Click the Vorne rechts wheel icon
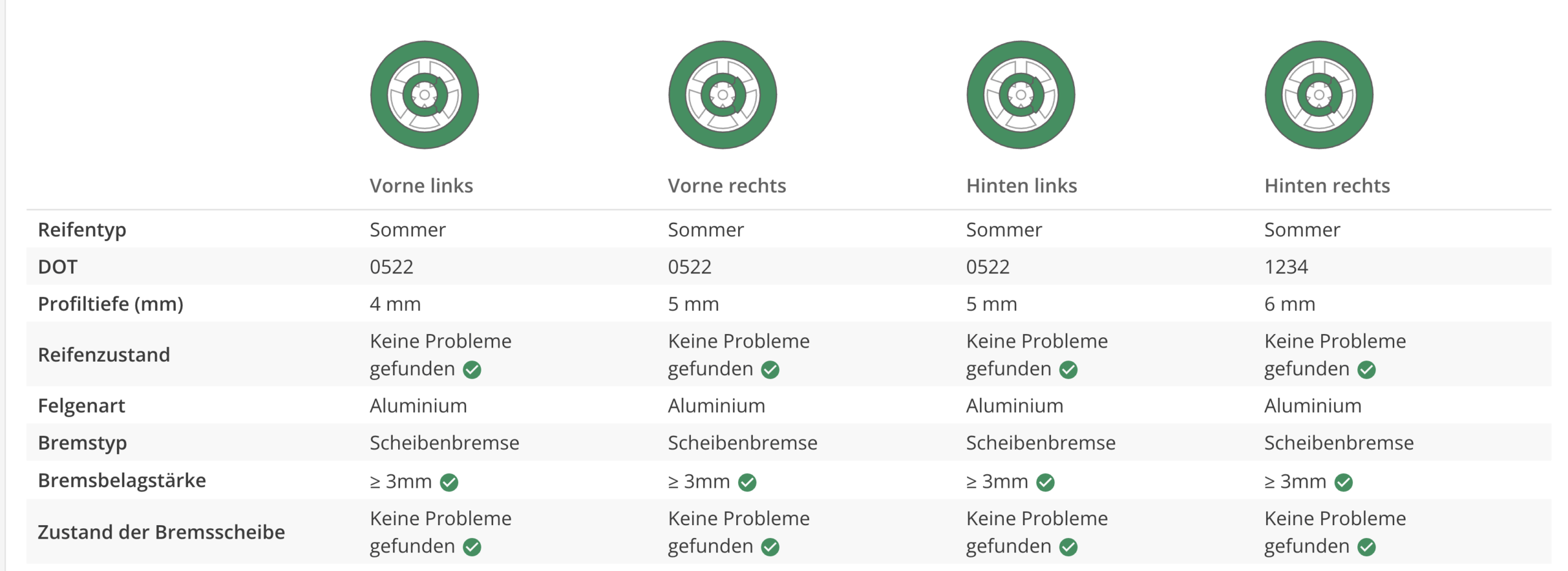The height and width of the screenshot is (571, 1568). 722,95
